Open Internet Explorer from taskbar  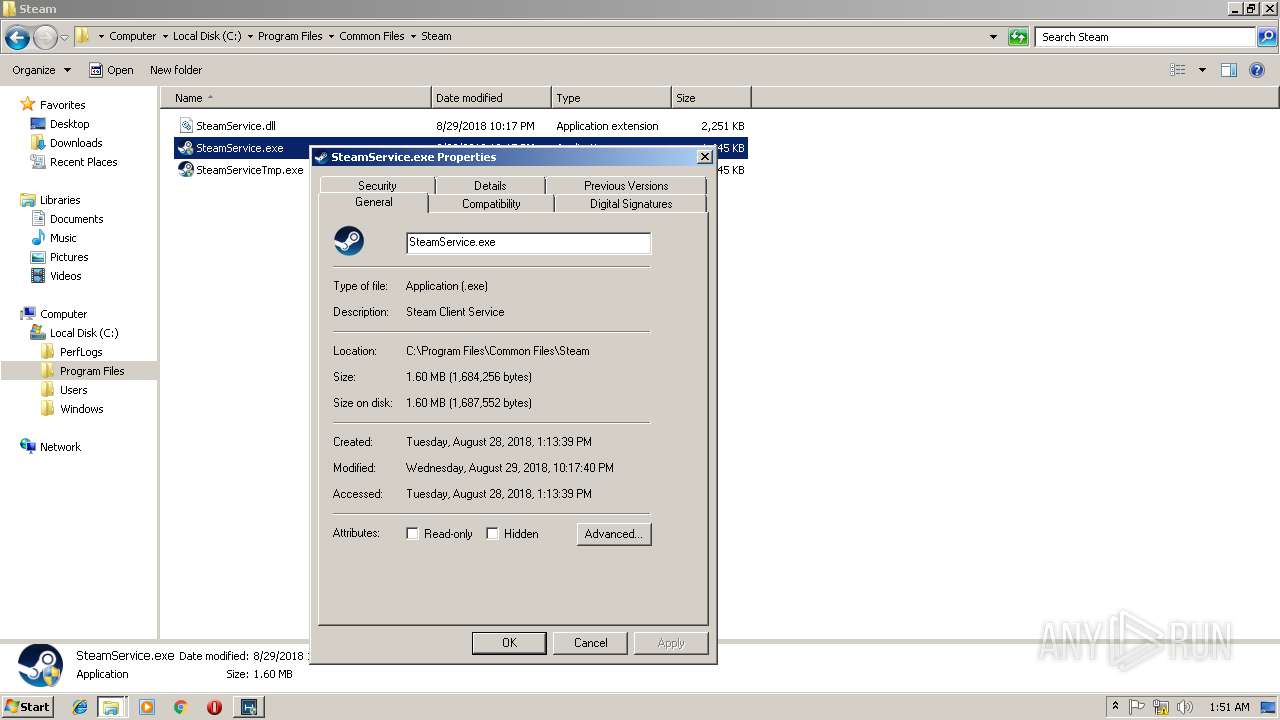click(80, 707)
